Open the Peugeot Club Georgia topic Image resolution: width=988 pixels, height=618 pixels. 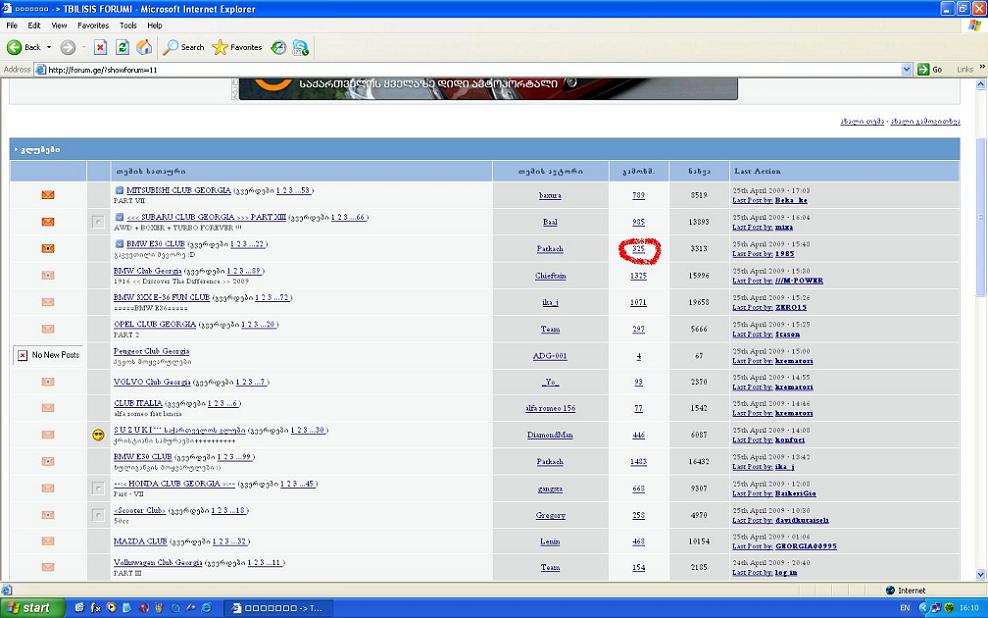click(151, 351)
